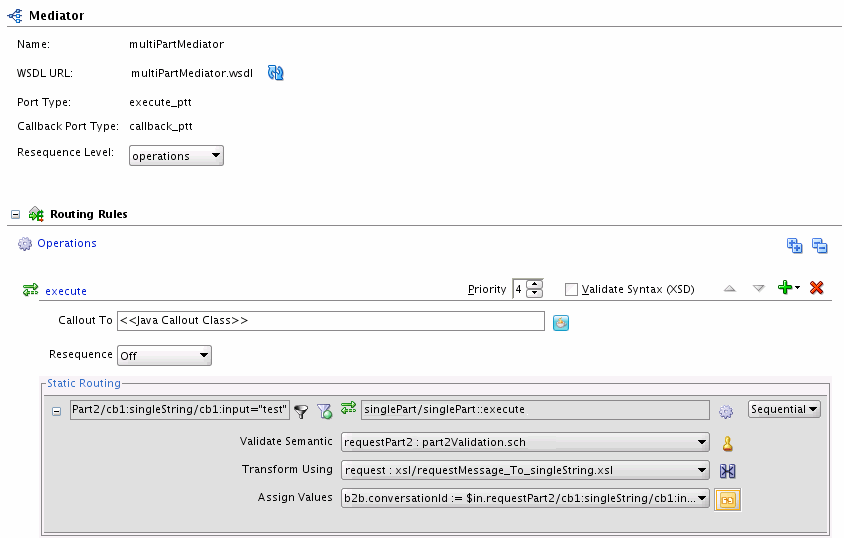Image resolution: width=844 pixels, height=538 pixels.
Task: Click the clear filter funnel icon
Action: [x=325, y=412]
